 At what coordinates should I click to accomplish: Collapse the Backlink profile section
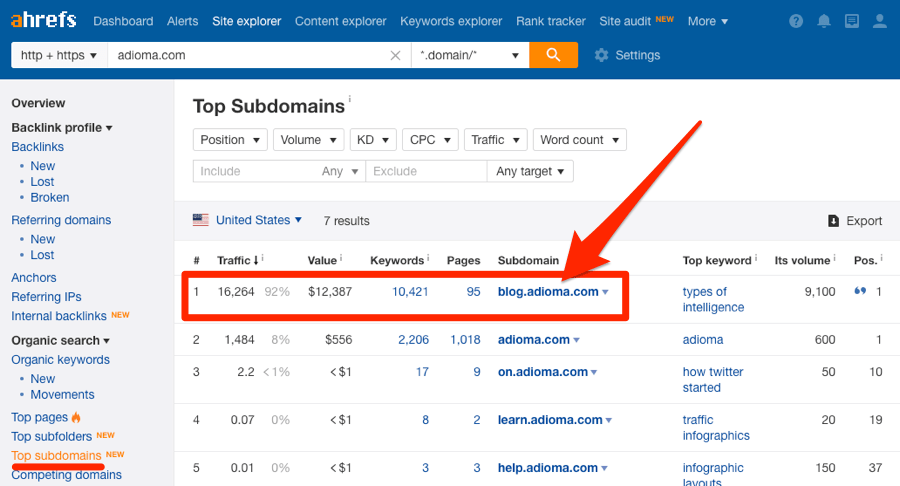62,127
